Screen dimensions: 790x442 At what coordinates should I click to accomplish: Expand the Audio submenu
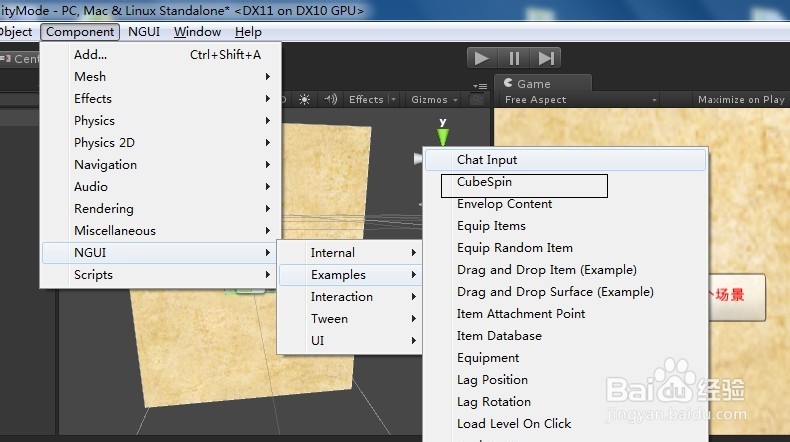pos(160,186)
